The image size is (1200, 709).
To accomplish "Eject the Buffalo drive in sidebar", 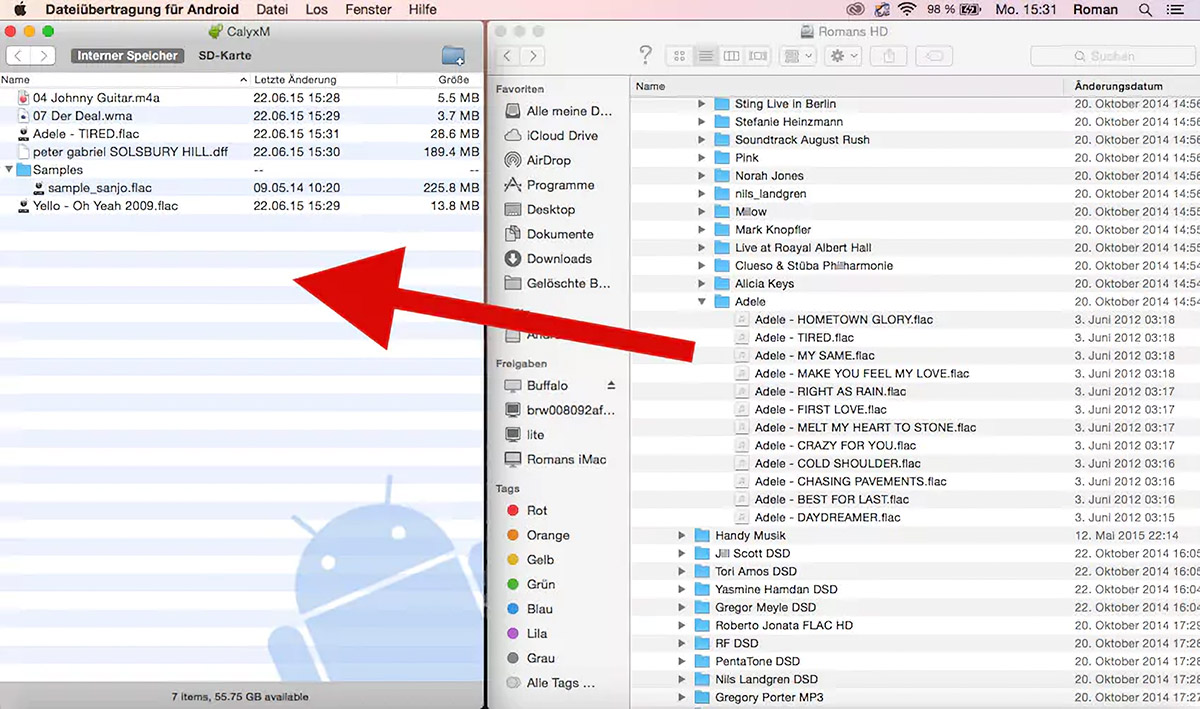I will [x=611, y=385].
